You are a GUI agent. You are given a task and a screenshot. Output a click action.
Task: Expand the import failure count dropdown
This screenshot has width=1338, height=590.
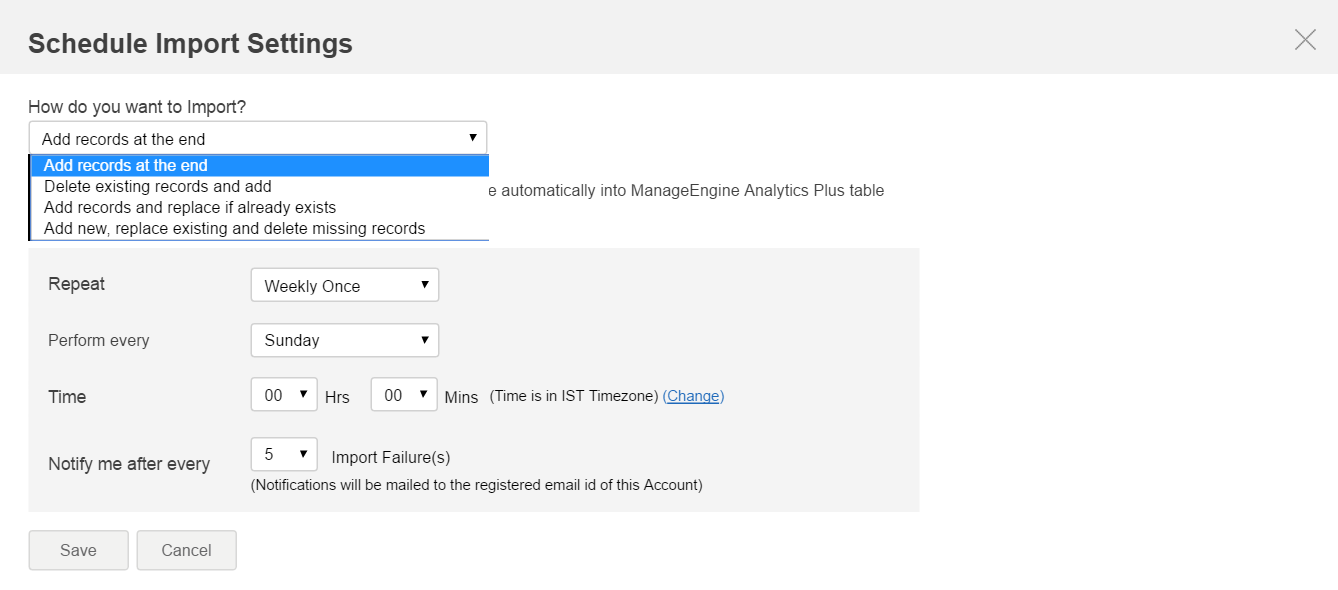coord(284,455)
